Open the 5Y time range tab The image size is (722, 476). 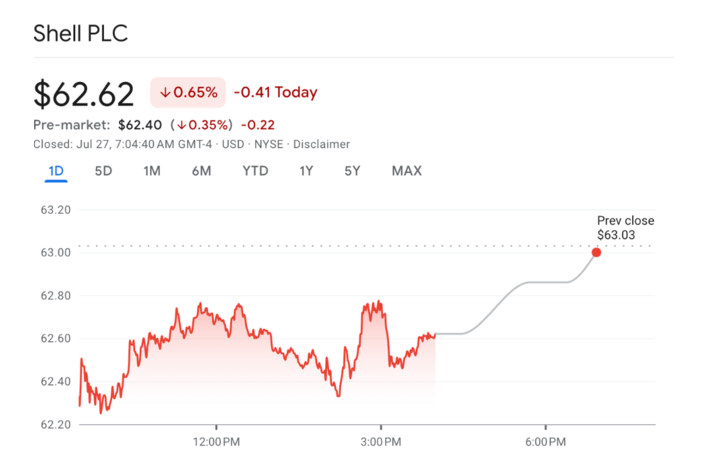pos(352,171)
